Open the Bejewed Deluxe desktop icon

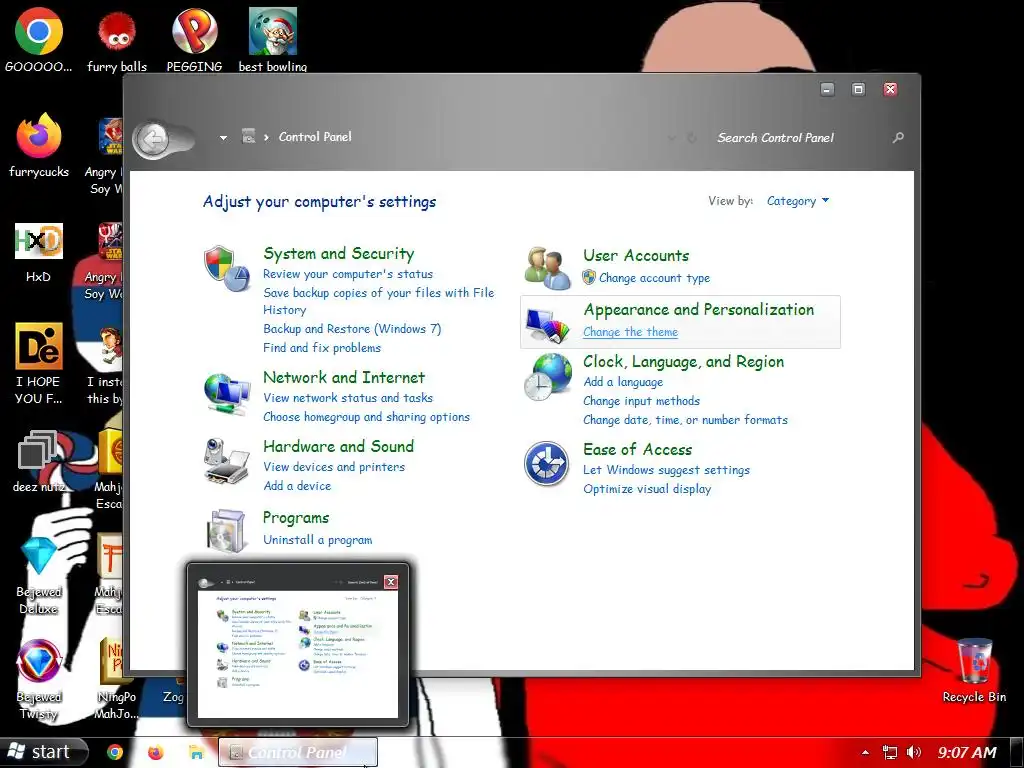point(39,576)
